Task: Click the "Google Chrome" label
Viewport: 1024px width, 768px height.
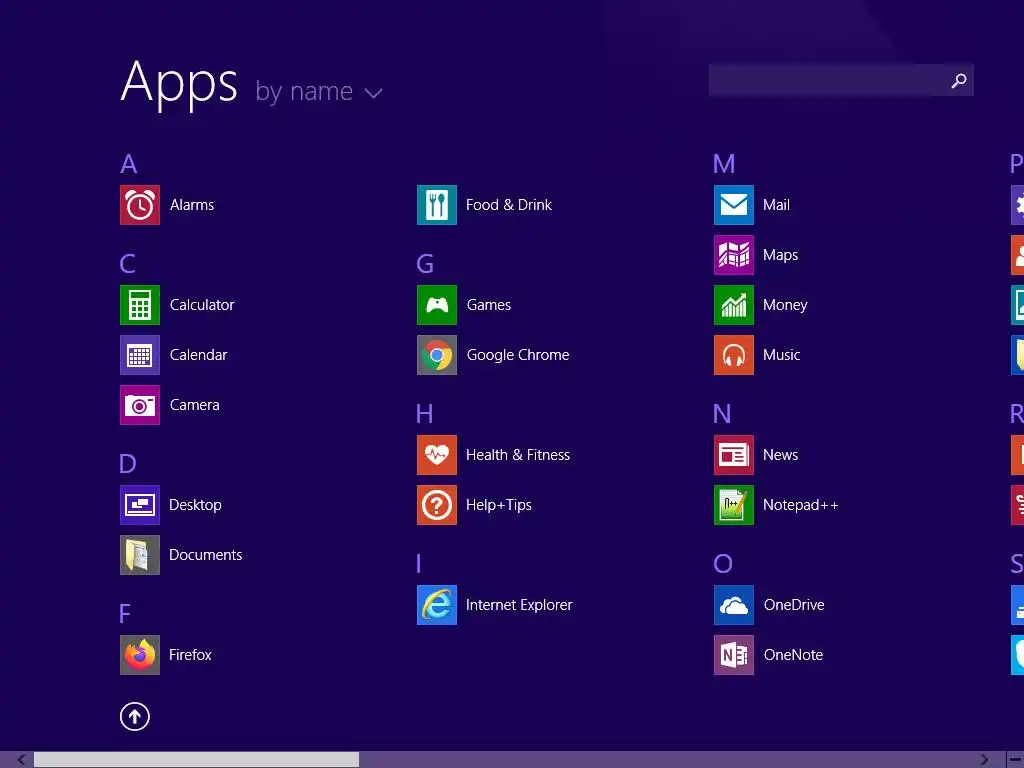Action: (518, 355)
